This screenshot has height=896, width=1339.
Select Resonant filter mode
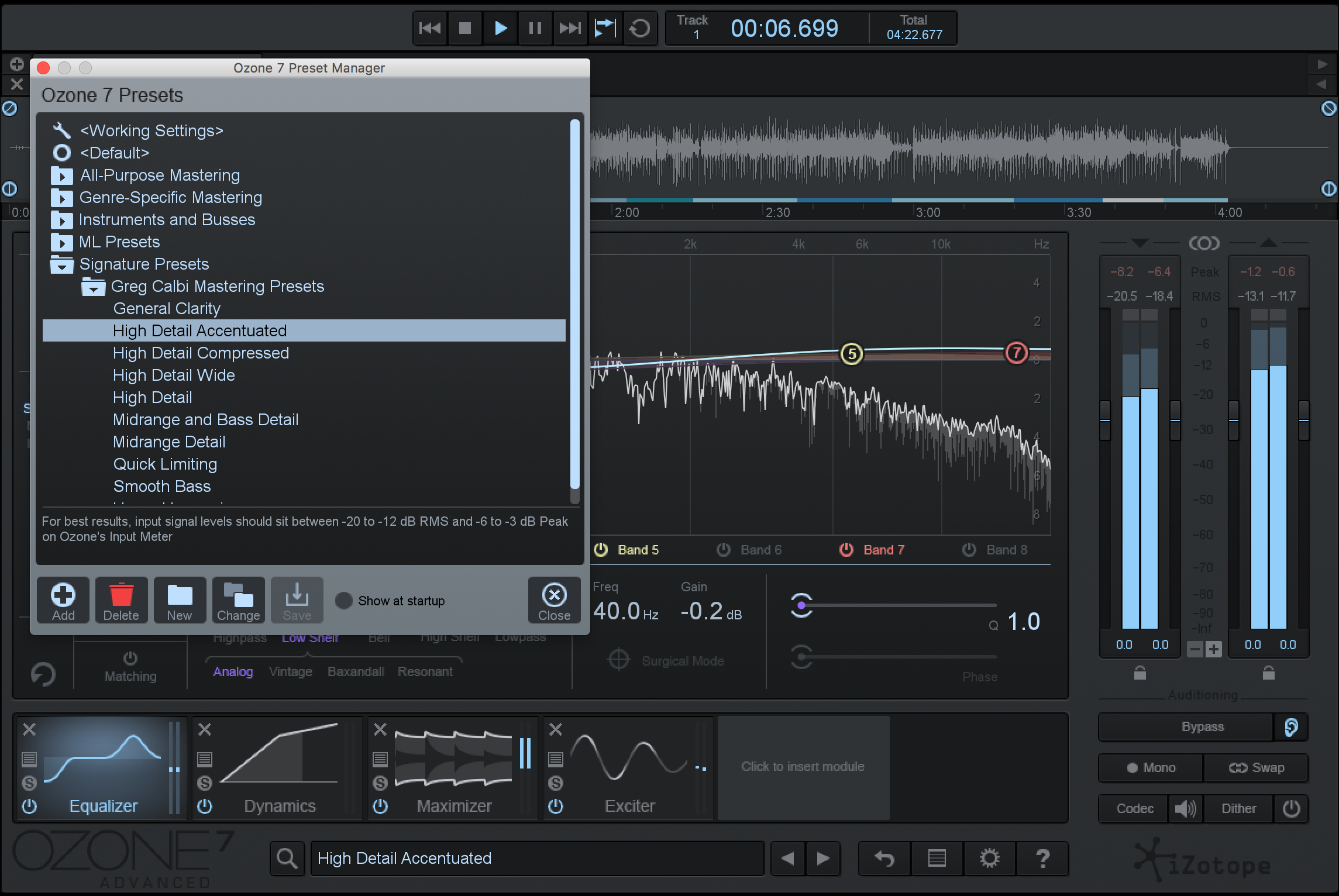tap(425, 671)
